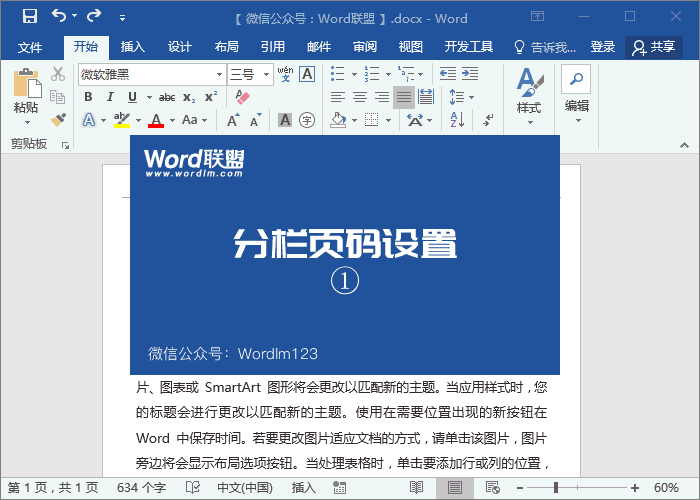The height and width of the screenshot is (500, 700).
Task: Switch to the 引用 tab
Action: (273, 46)
